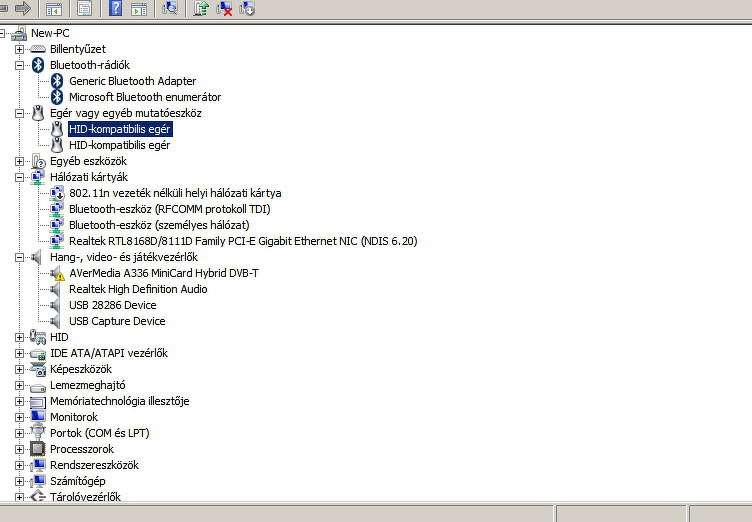
Task: Click the 802.11n disabled adapter icon
Action: pyautogui.click(x=57, y=193)
